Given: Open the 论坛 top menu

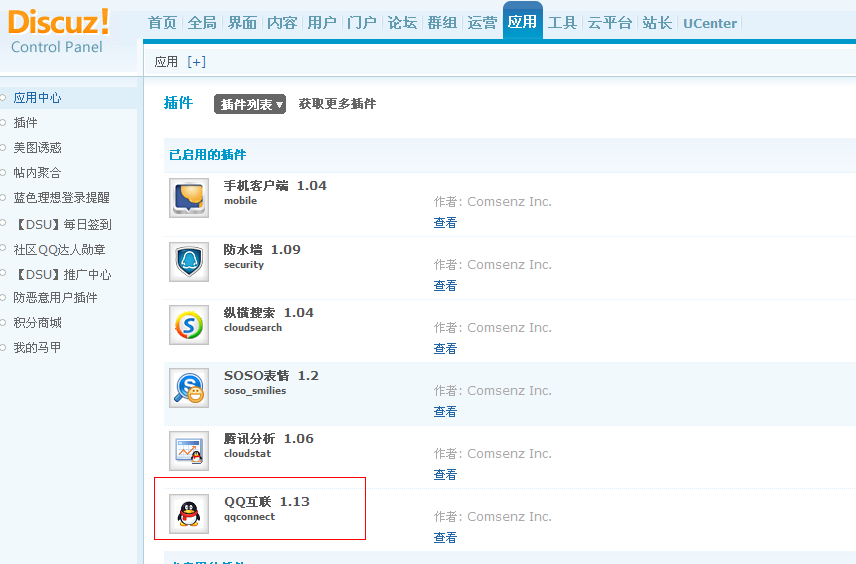Looking at the screenshot, I should point(402,23).
